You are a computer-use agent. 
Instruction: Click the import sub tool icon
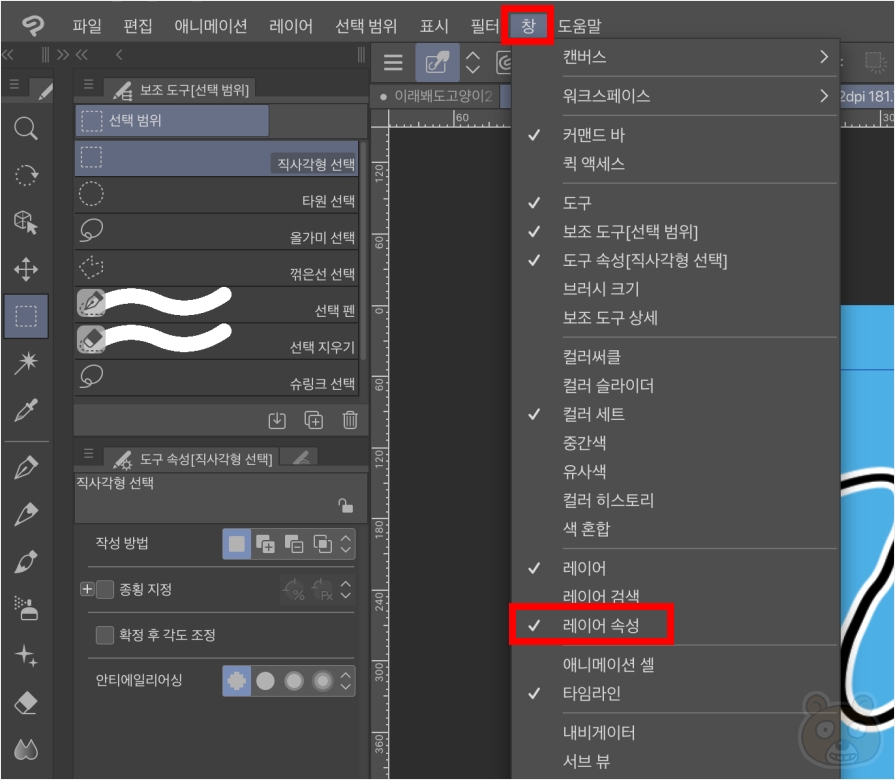tap(277, 421)
